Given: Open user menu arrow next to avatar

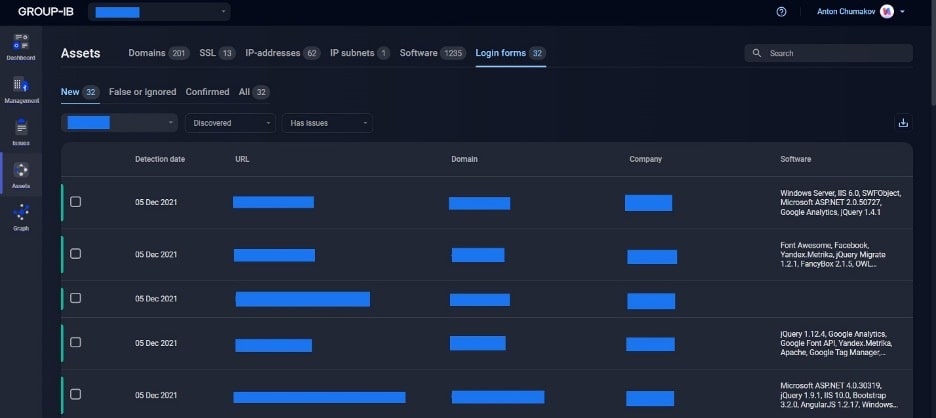Looking at the screenshot, I should 902,12.
